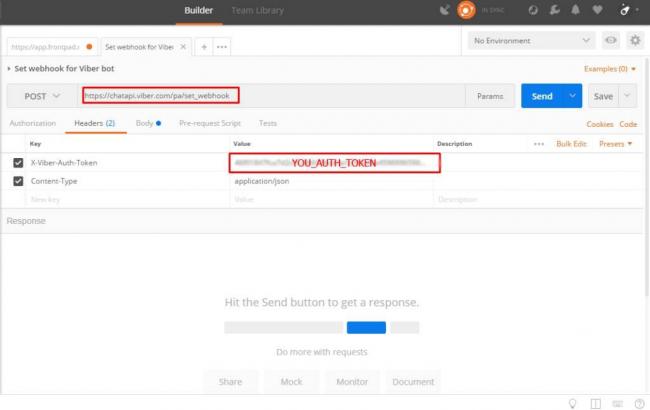Screen dimensions: 650x410
Task: Open the interceptor/satellite icon in top bar
Action: 445,10
